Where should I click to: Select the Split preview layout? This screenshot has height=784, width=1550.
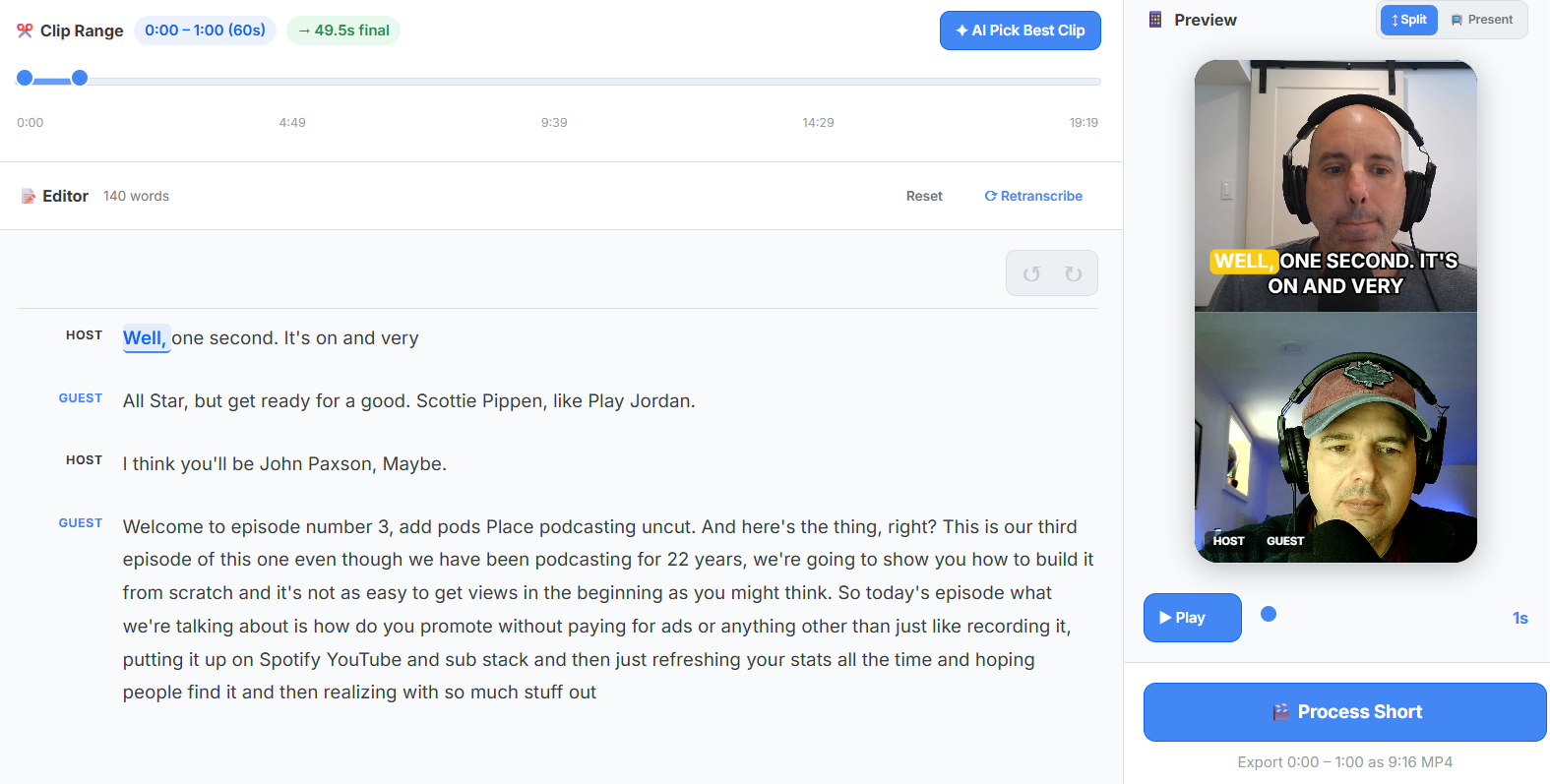[1408, 20]
